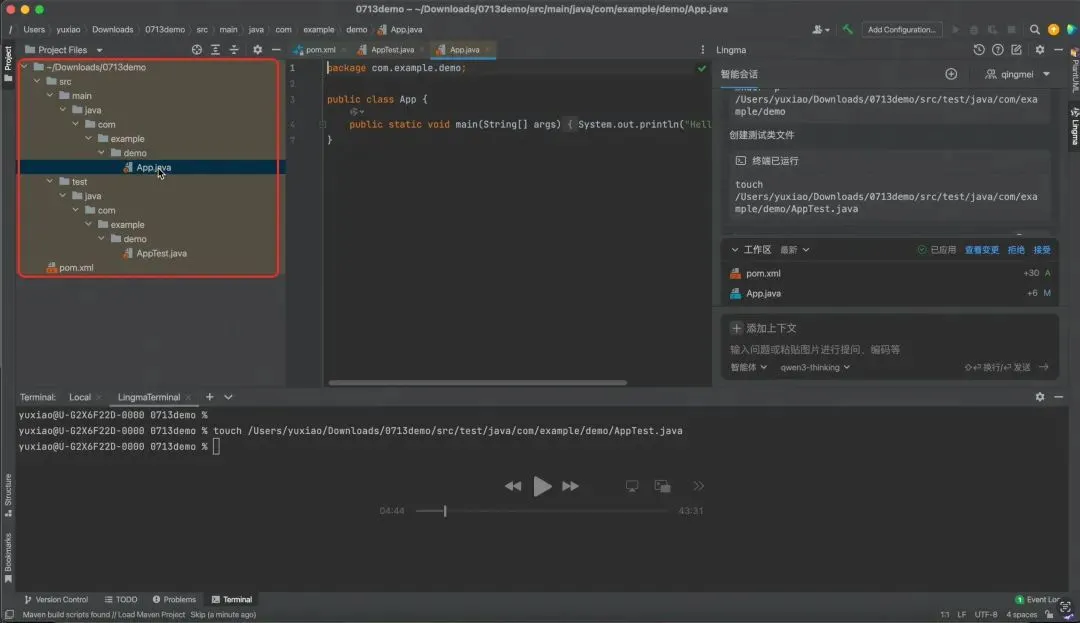Click Add Configuration button
Image resolution: width=1080 pixels, height=623 pixels.
click(x=901, y=30)
